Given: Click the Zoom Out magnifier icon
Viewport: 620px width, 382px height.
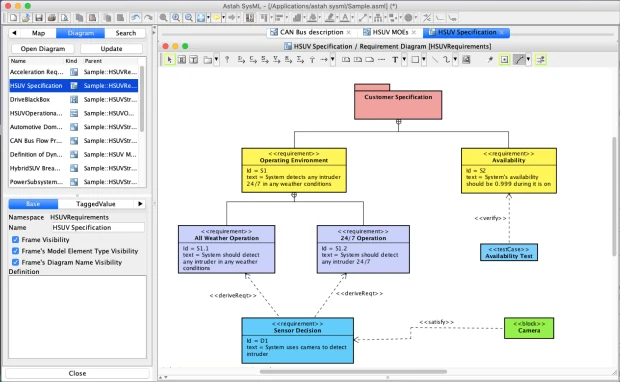Looking at the screenshot, I should tap(189, 18).
